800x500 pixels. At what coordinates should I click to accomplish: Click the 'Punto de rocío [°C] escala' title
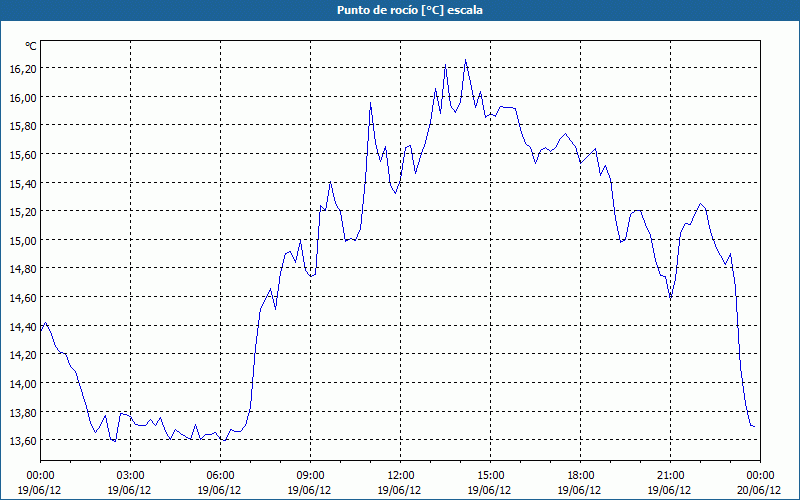[x=410, y=10]
